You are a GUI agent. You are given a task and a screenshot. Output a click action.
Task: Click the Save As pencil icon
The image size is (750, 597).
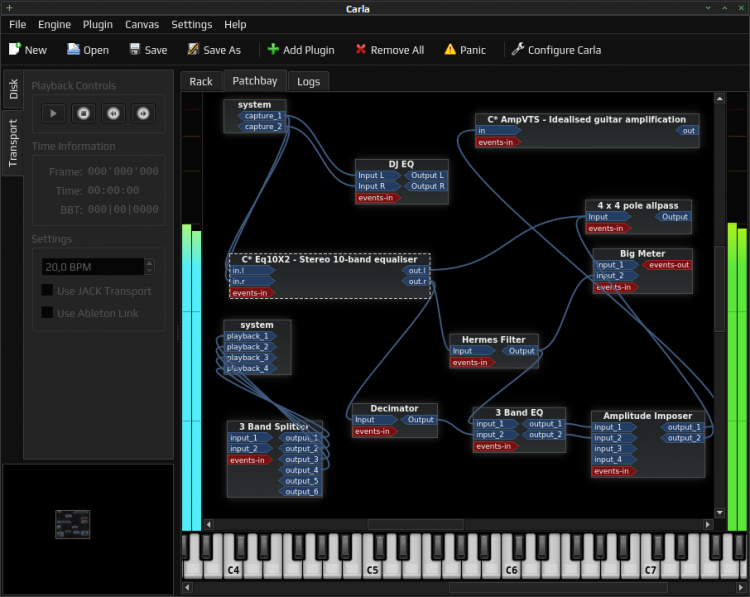(x=193, y=49)
